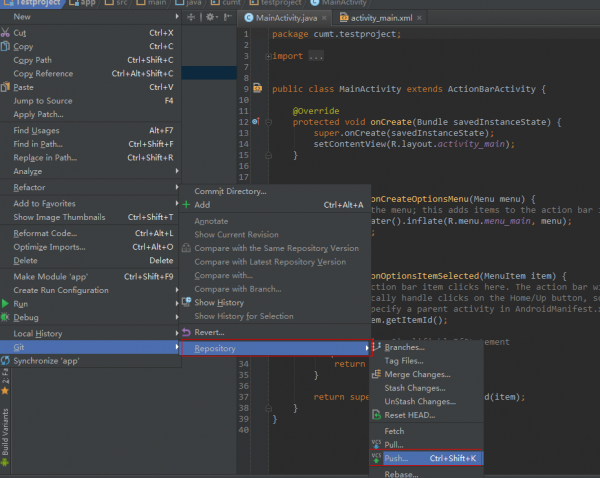Viewport: 600px width, 478px height.
Task: Click the Compare with Same Repository Version icon
Action: [x=186, y=248]
